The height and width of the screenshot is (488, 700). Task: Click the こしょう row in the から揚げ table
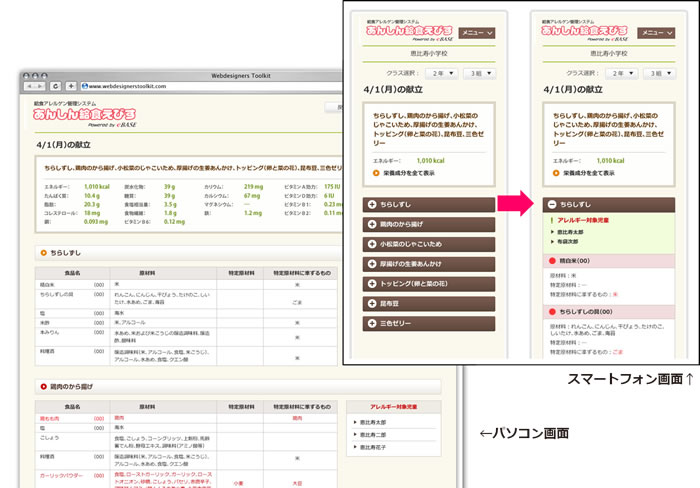pos(186,442)
